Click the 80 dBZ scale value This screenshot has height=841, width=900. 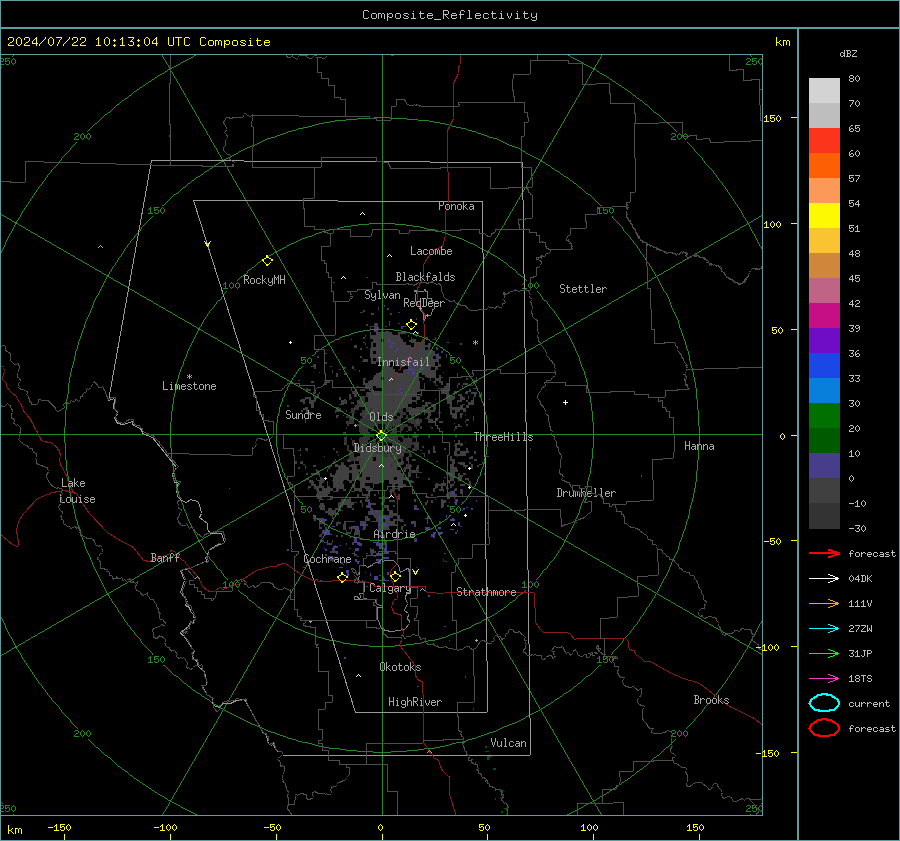(854, 79)
